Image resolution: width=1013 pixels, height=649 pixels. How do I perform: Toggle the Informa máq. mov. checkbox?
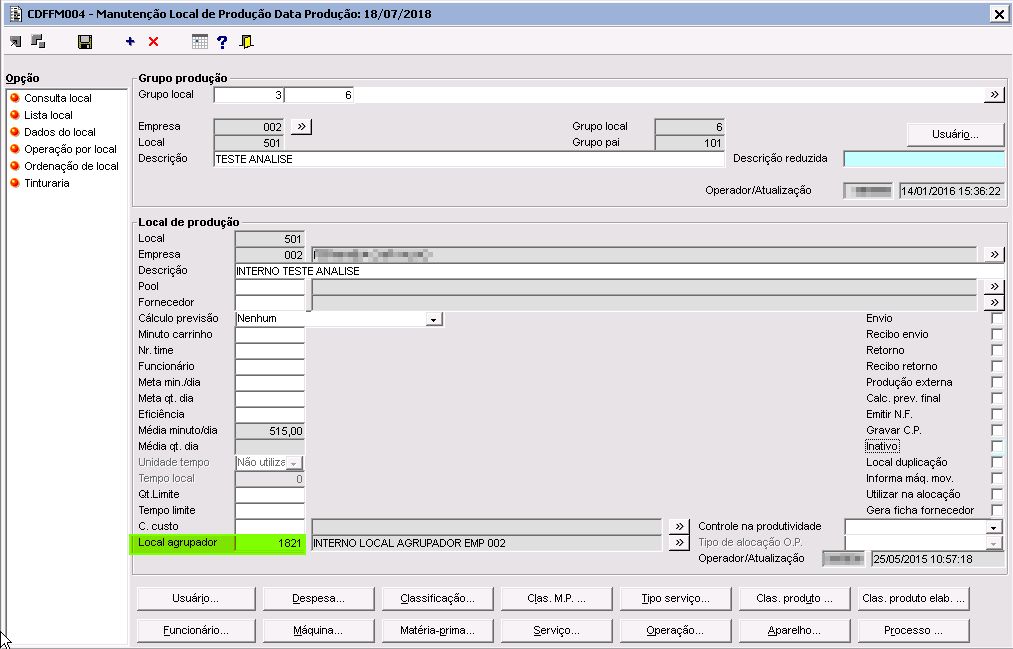tap(997, 479)
